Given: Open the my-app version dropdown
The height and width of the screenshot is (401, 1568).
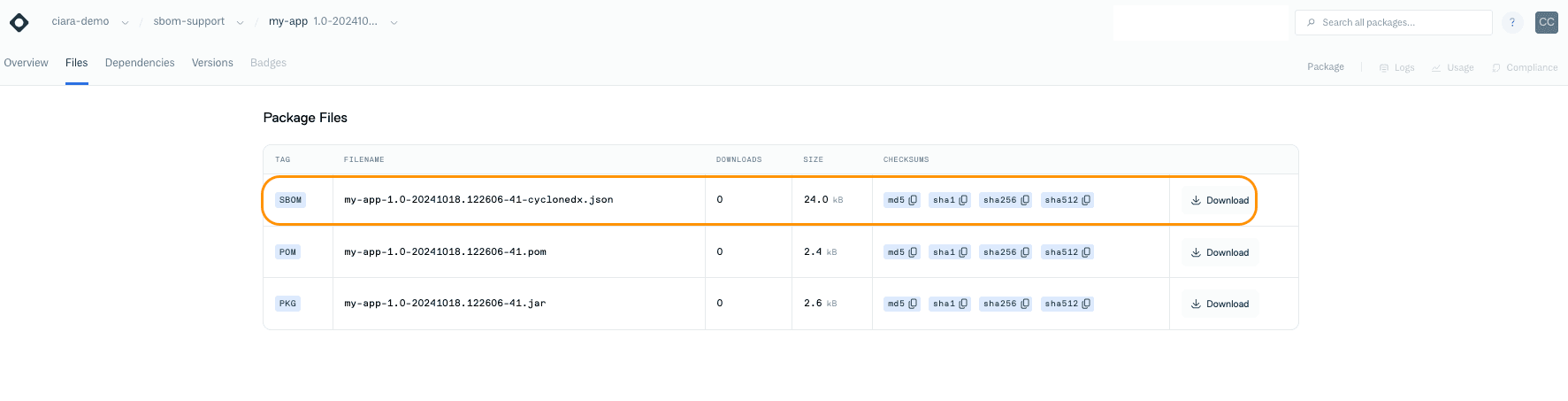Looking at the screenshot, I should pos(394,23).
